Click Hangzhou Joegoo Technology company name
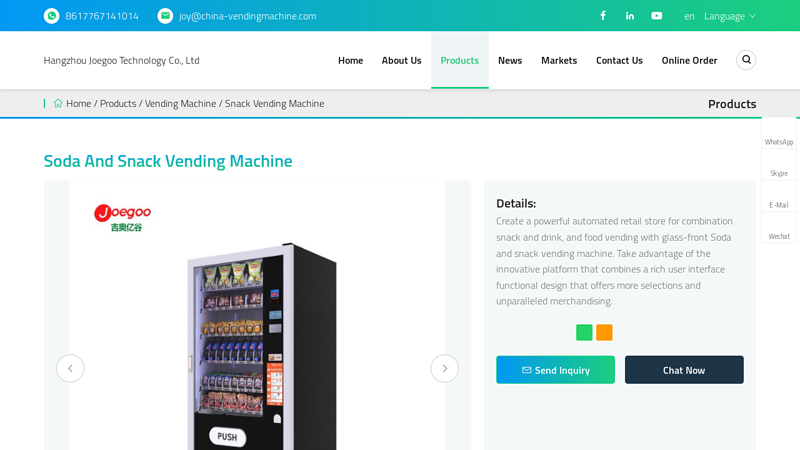 pos(121,60)
